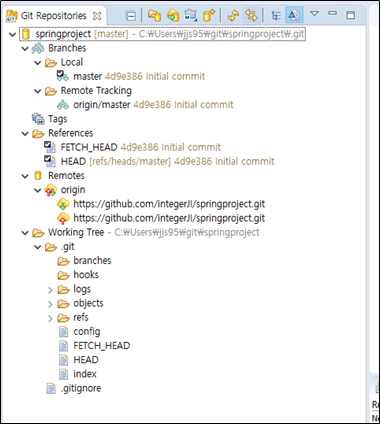Select the config file label
The image size is (380, 424).
87,332
